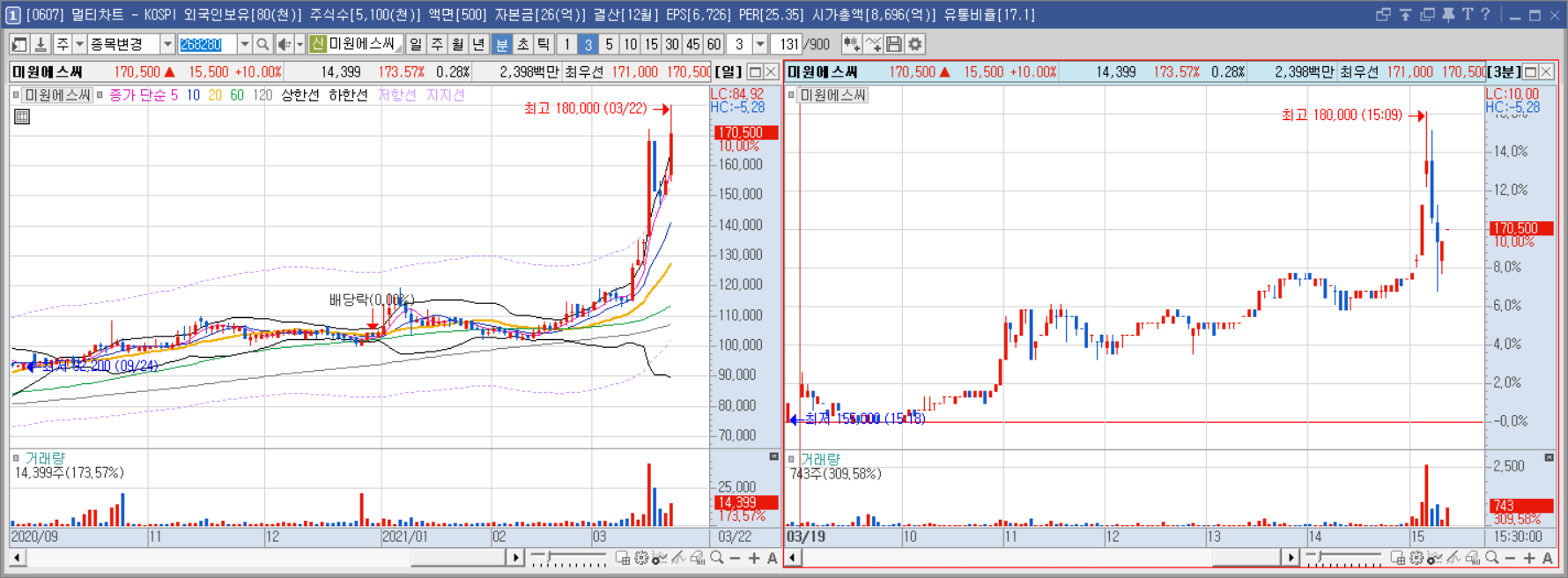The height and width of the screenshot is (578, 1568).
Task: Choose the 30-minute interval button
Action: (x=672, y=44)
